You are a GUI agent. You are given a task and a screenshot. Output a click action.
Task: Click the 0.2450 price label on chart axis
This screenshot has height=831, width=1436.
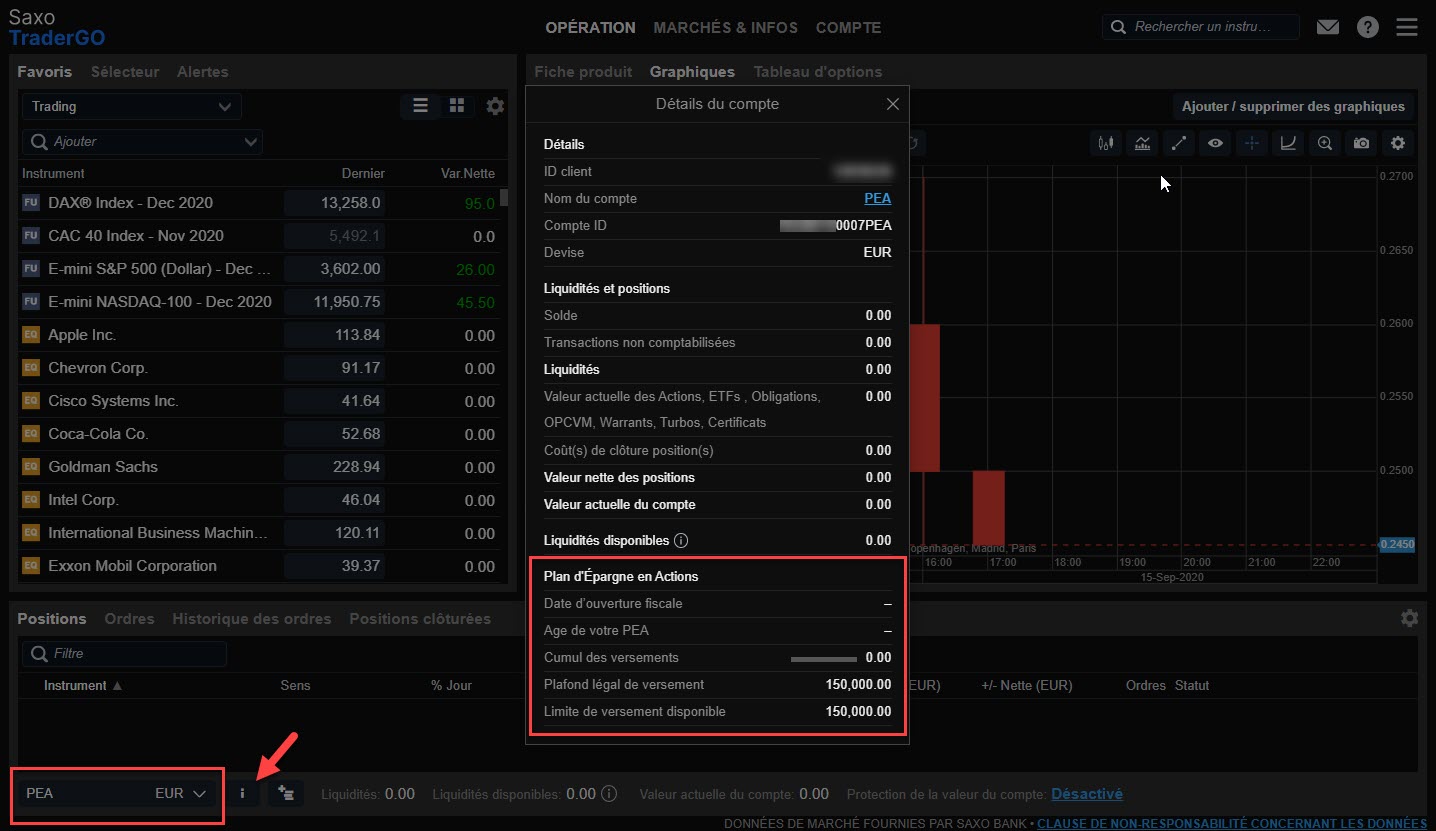[1395, 544]
